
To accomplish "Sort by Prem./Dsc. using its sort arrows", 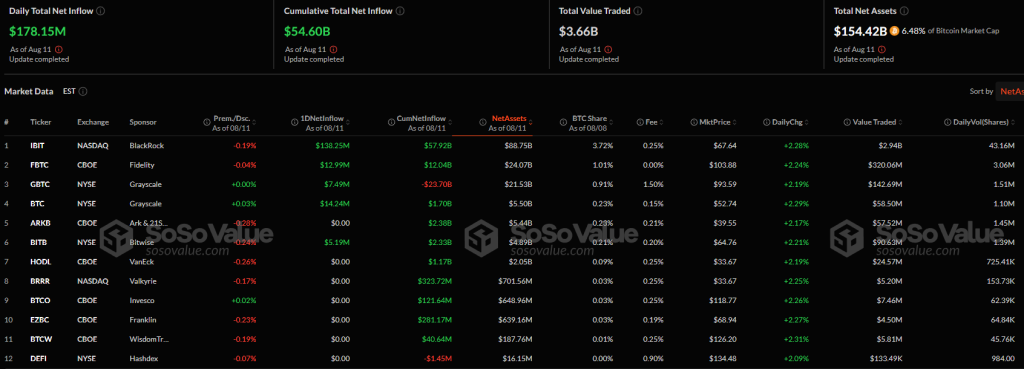I will pos(254,122).
